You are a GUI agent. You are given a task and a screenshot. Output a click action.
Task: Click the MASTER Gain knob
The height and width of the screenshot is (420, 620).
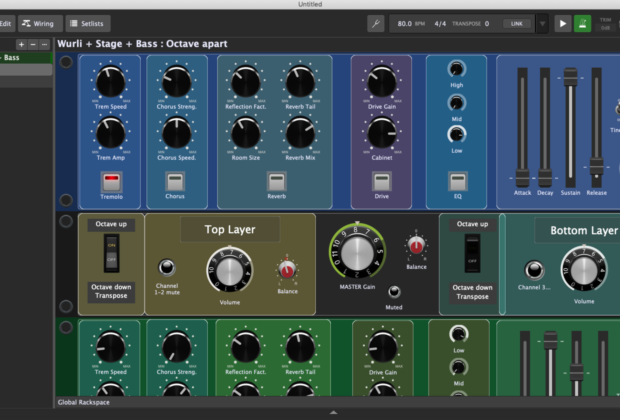(x=357, y=253)
